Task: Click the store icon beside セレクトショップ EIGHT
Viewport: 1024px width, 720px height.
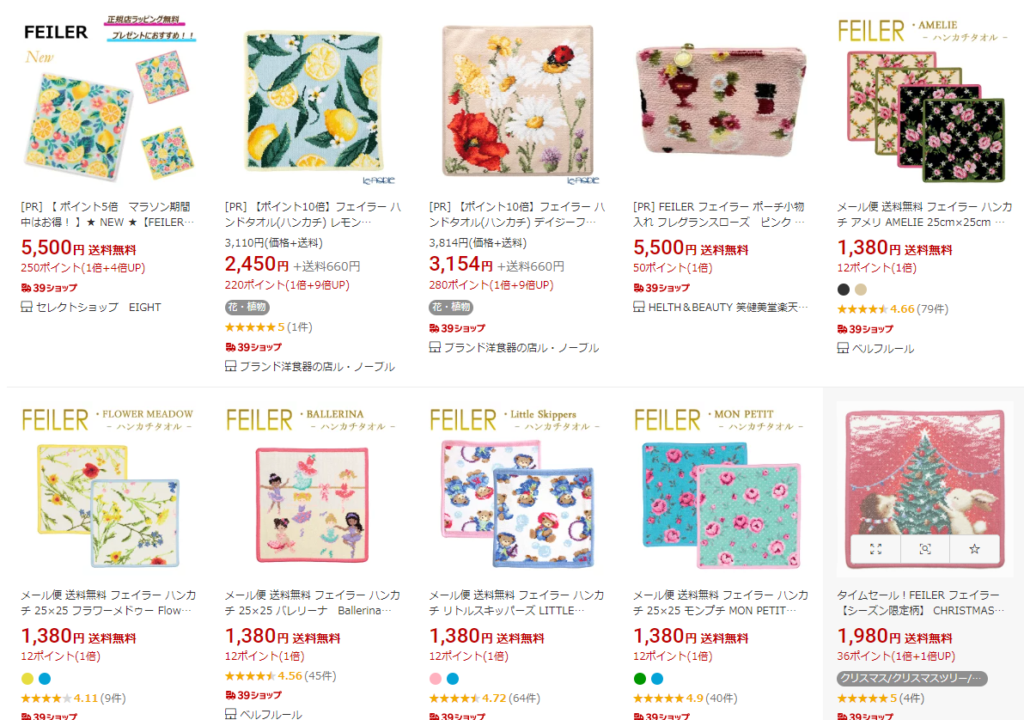Action: point(27,307)
